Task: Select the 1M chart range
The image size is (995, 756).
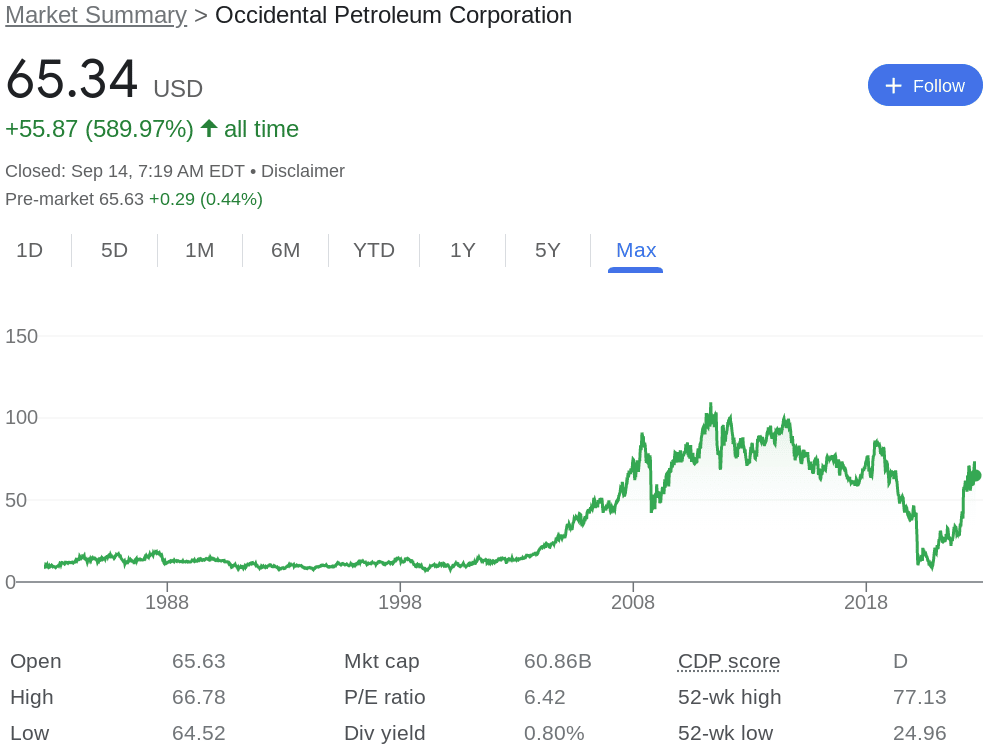Action: (200, 250)
